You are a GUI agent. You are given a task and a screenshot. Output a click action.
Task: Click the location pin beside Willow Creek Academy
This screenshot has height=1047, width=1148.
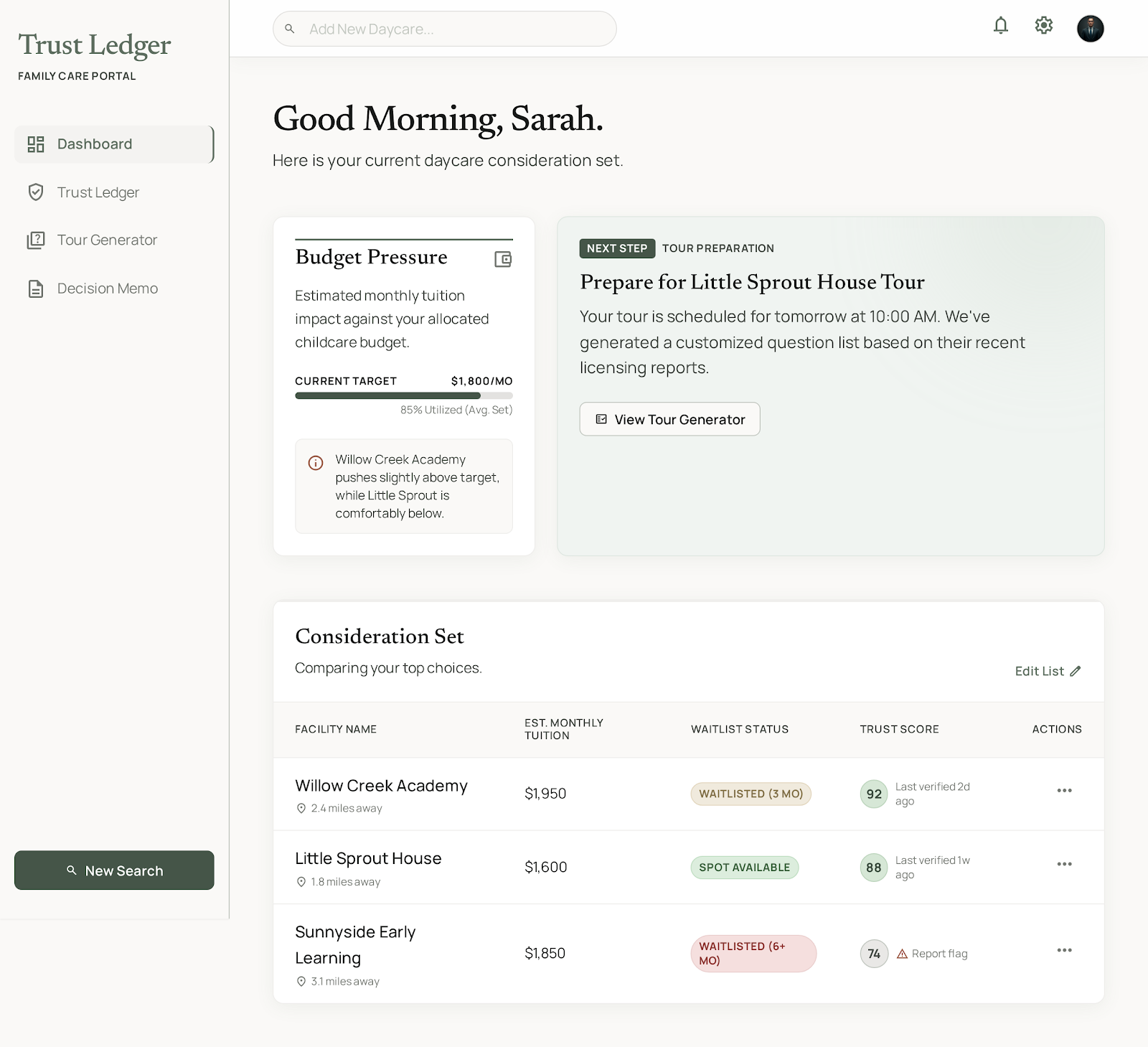coord(301,808)
